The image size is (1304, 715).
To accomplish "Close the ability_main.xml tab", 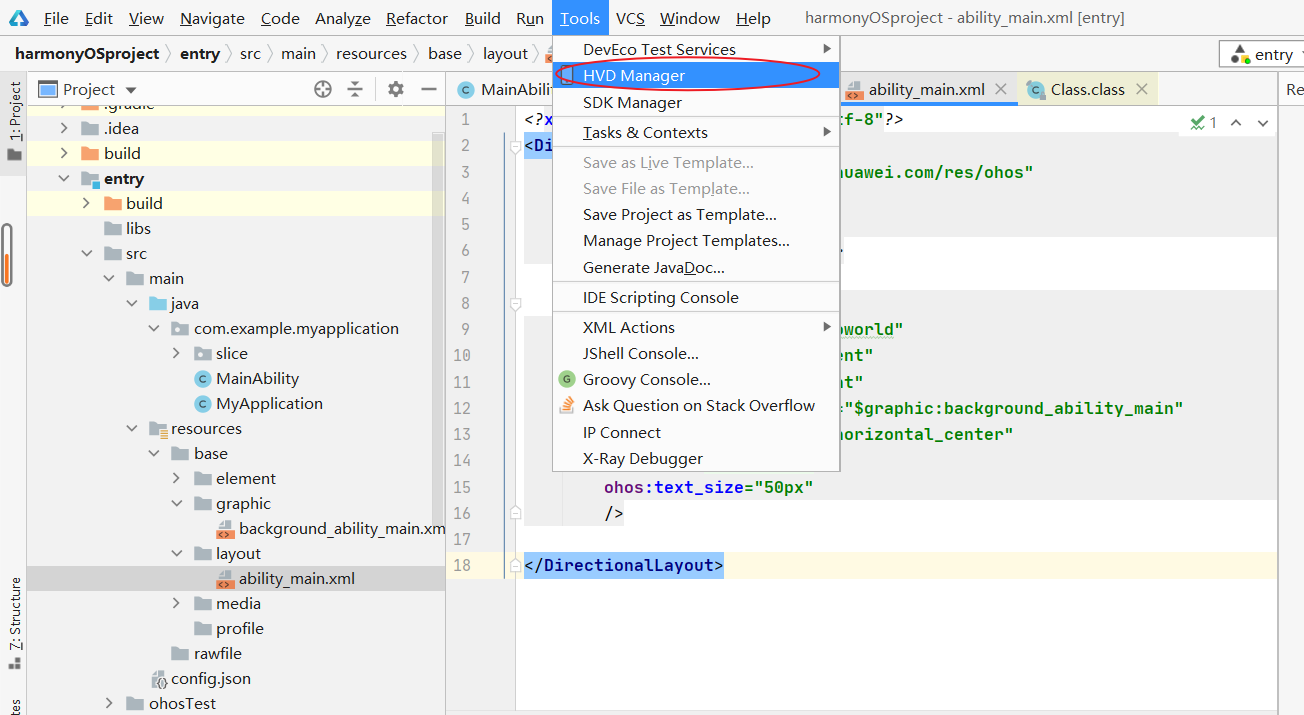I will pos(1001,90).
